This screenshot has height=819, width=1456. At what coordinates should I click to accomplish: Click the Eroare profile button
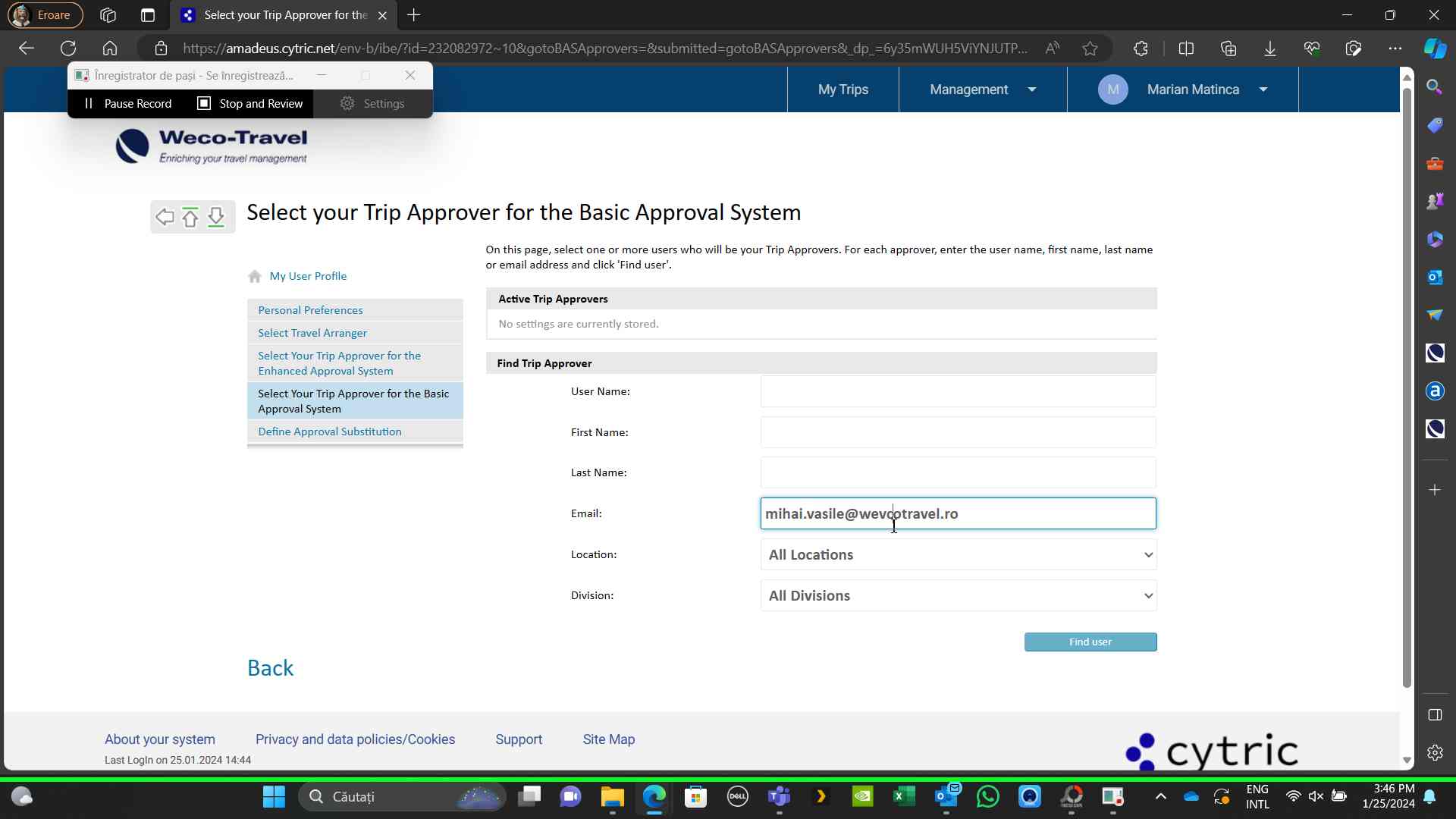click(x=45, y=15)
